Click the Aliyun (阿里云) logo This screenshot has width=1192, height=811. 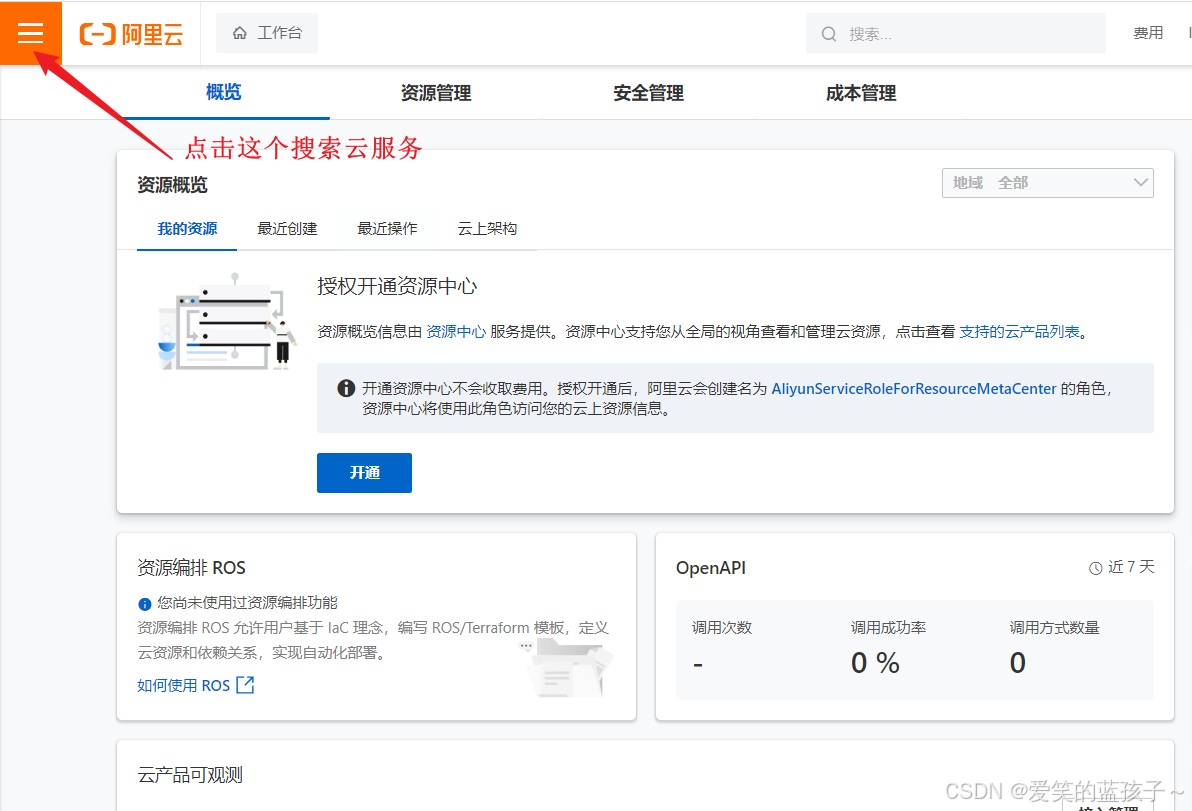(x=131, y=33)
